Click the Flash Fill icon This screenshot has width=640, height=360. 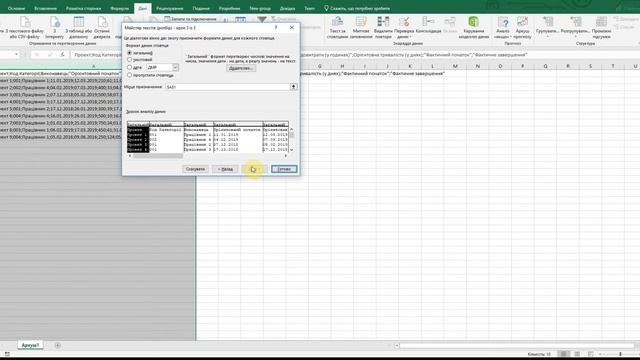pos(361,27)
